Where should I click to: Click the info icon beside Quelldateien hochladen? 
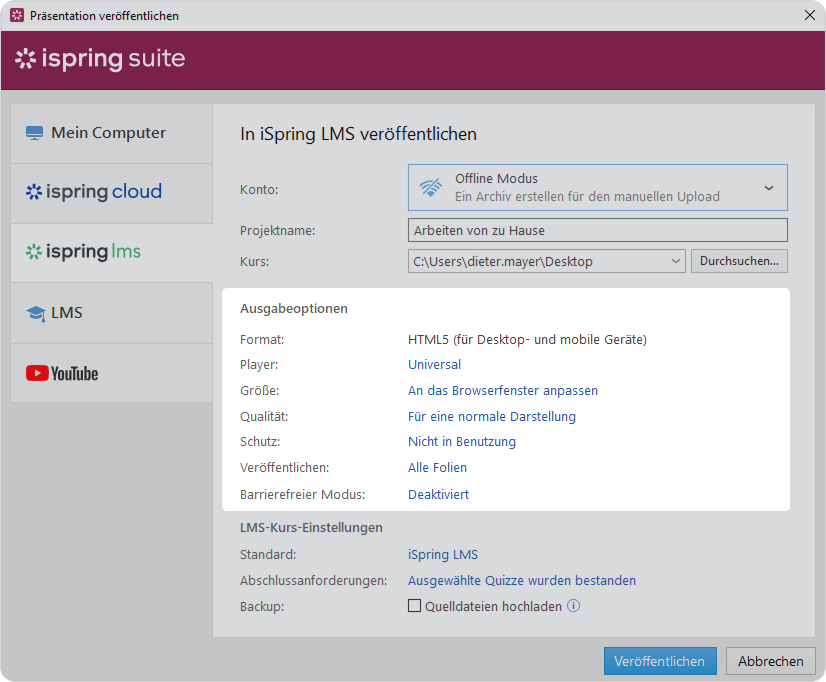[574, 606]
